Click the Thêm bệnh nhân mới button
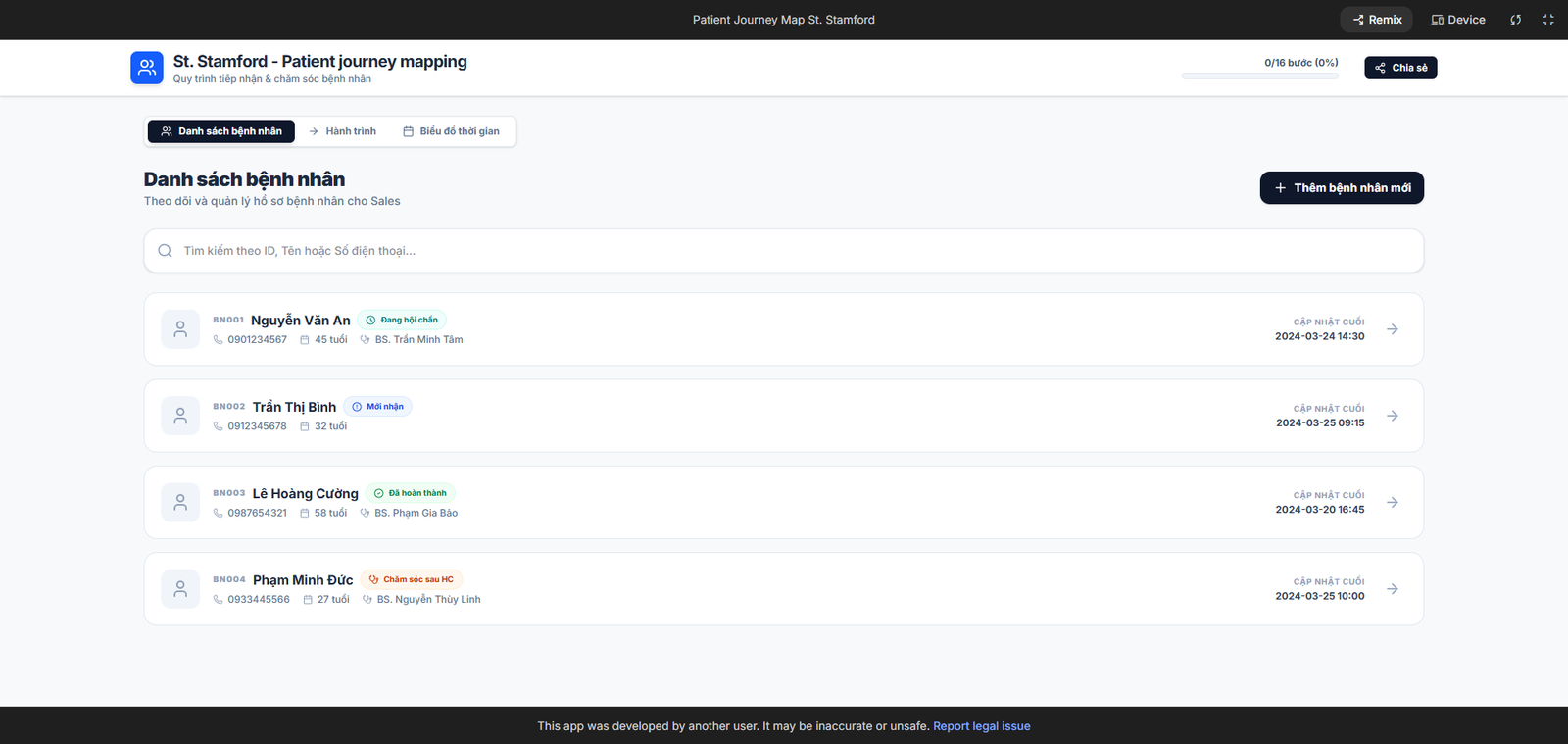 click(1341, 188)
